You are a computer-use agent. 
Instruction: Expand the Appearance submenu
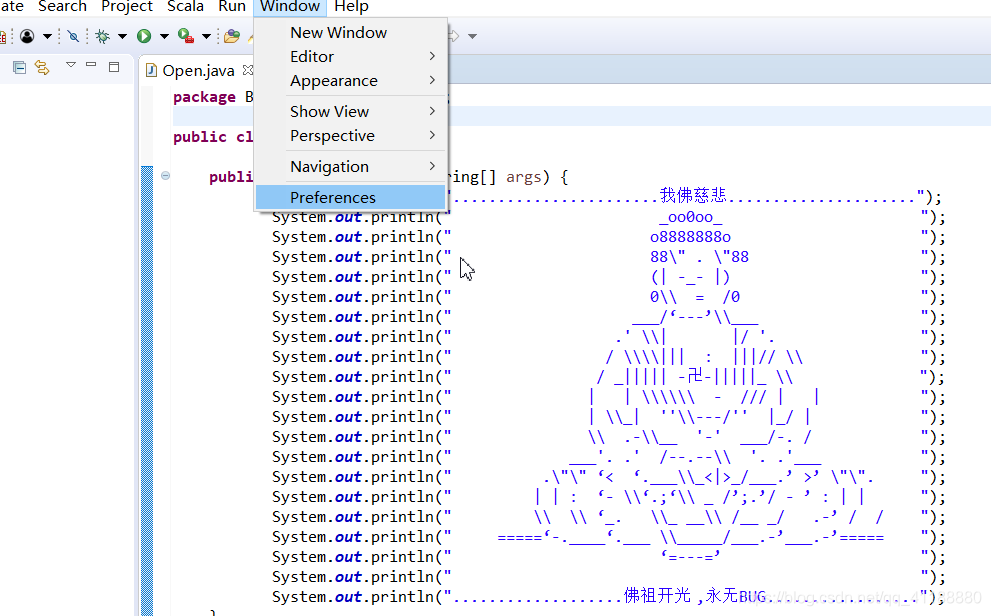pyautogui.click(x=351, y=81)
